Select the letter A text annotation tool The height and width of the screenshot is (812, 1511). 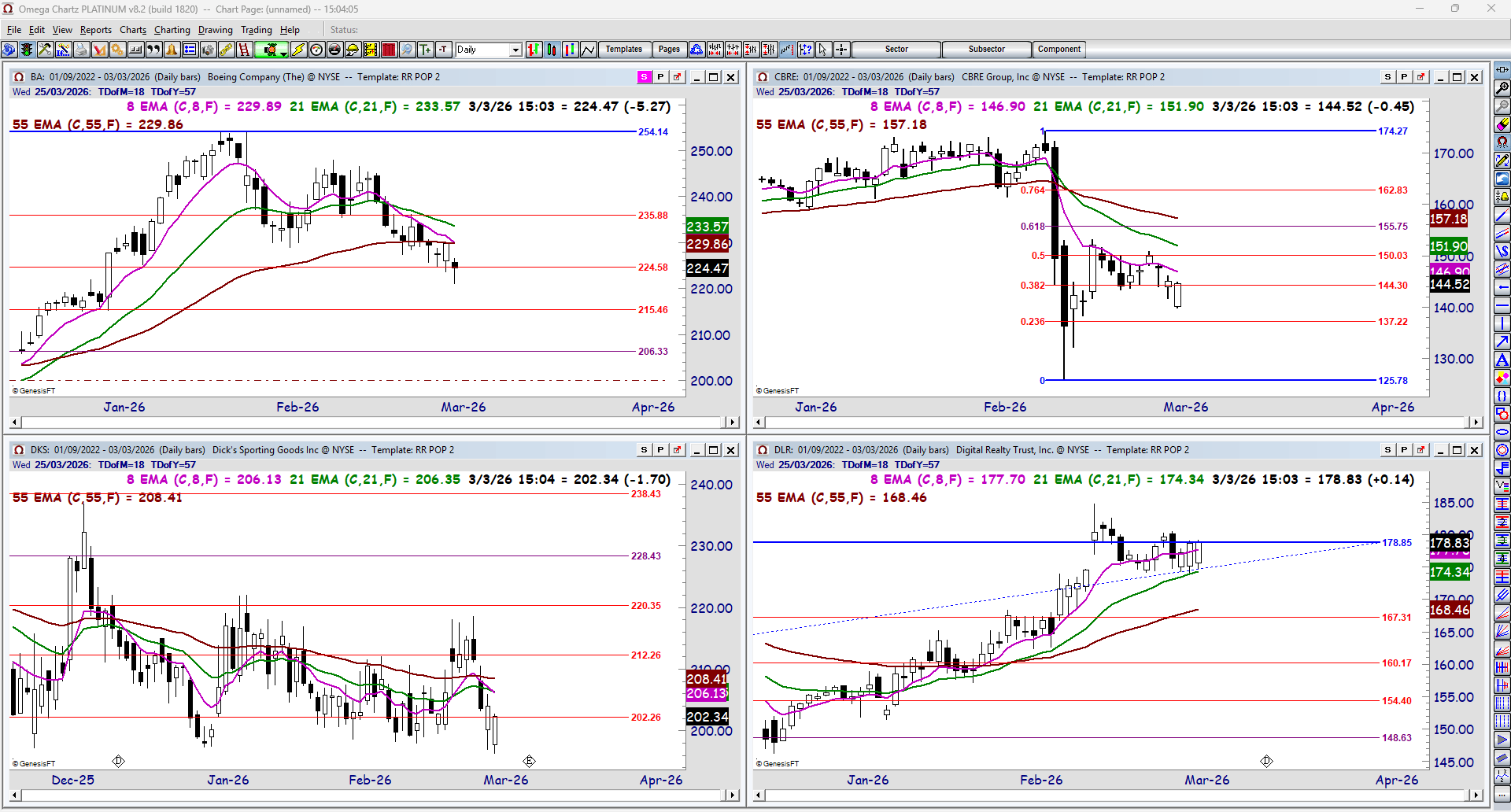coord(1502,360)
